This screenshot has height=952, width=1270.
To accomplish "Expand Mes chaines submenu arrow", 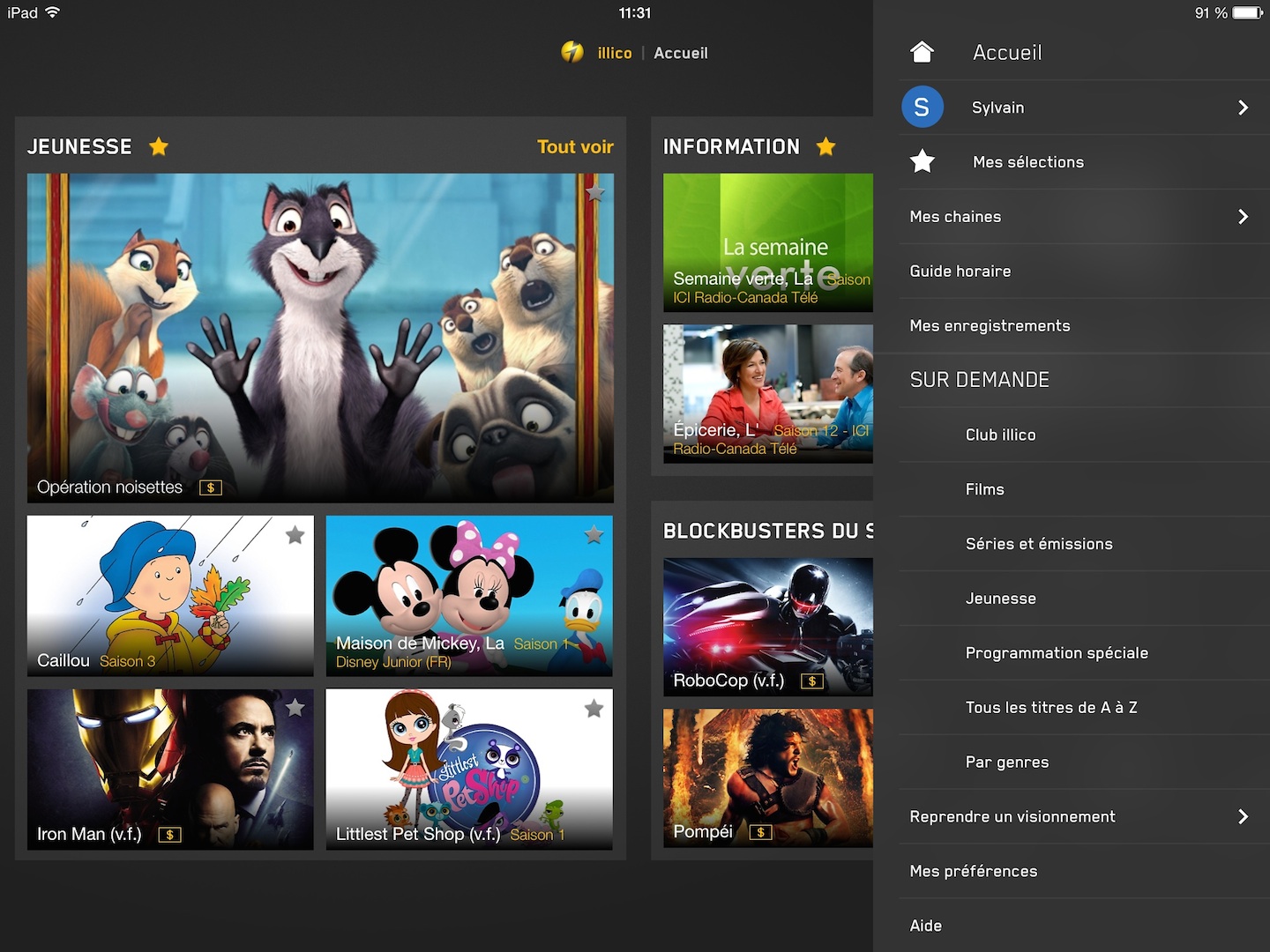I will pos(1243,217).
